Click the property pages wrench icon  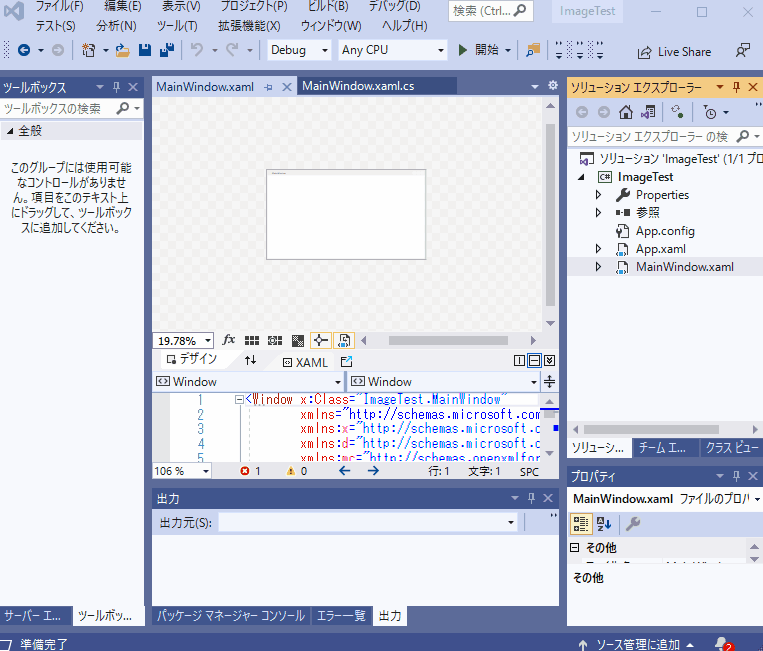point(633,524)
